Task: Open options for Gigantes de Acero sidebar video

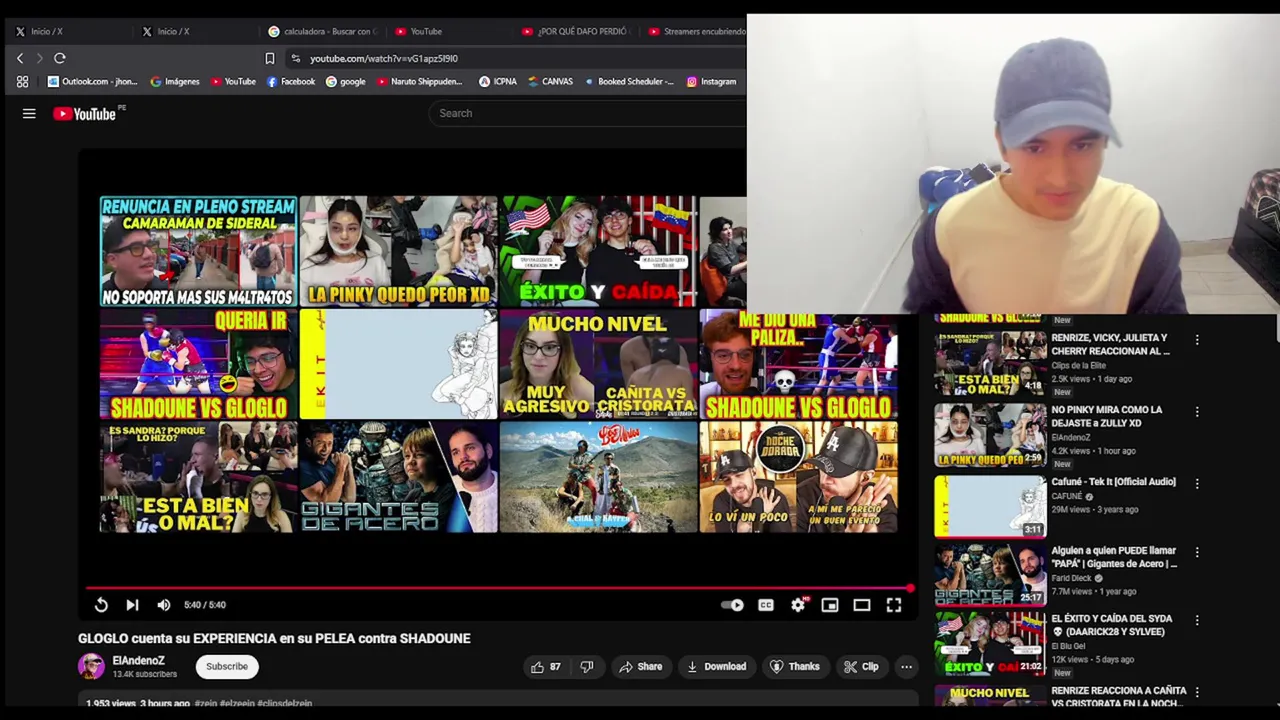Action: click(1197, 553)
